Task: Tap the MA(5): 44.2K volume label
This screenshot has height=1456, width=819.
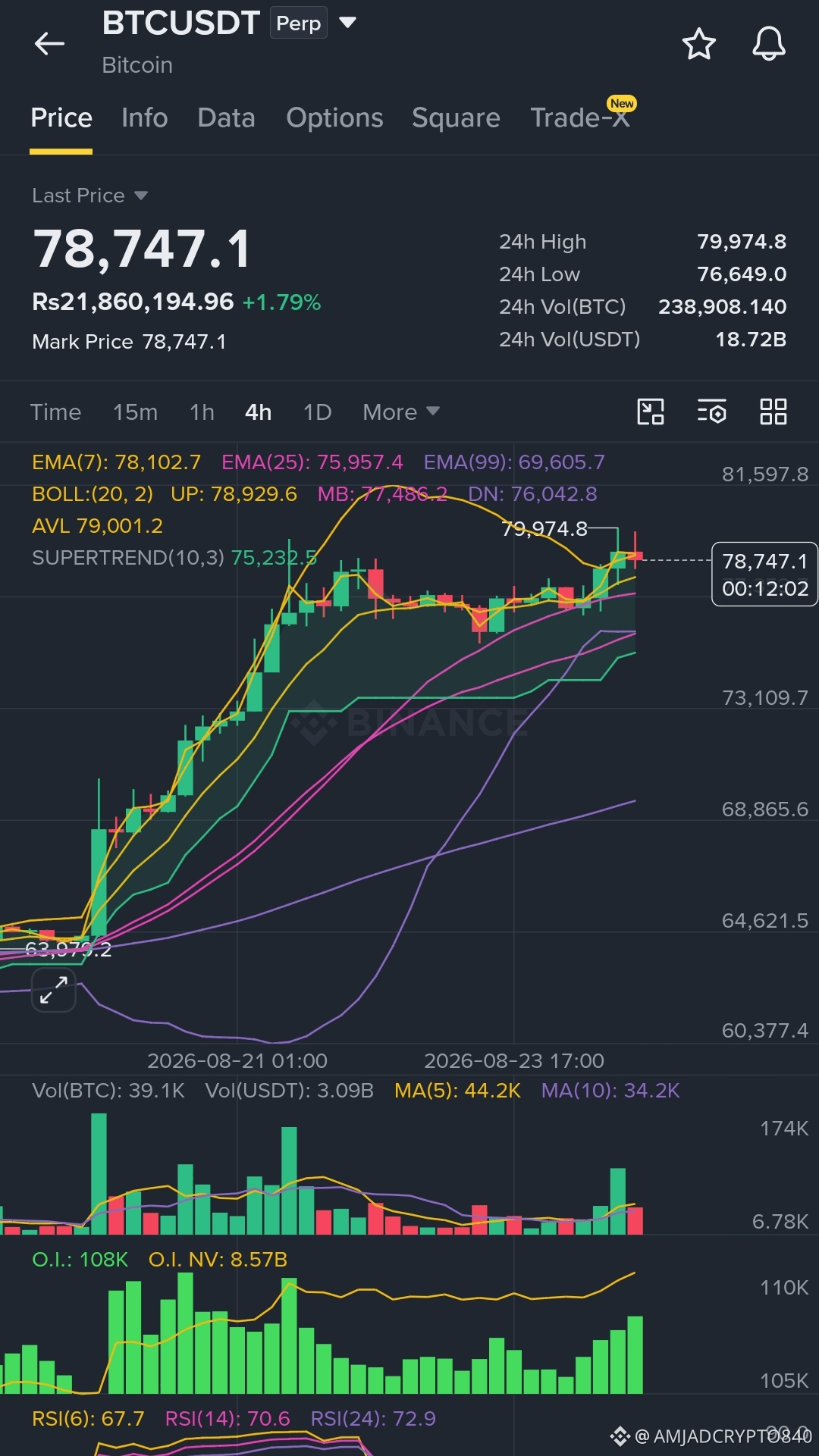Action: tap(457, 1090)
